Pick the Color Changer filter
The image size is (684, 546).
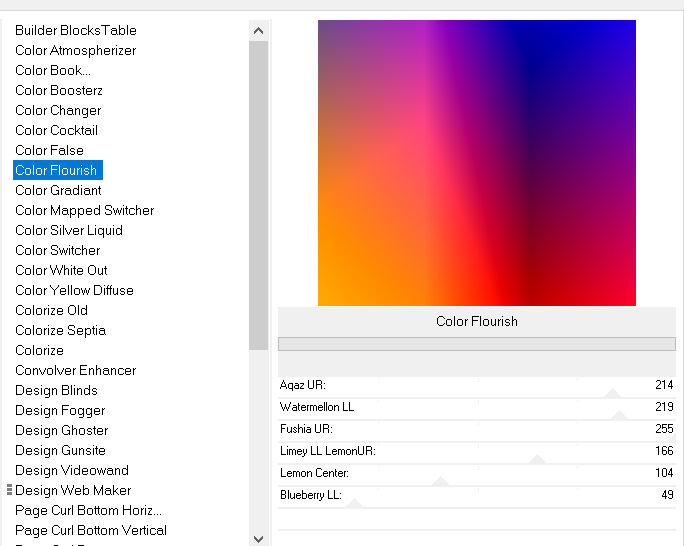click(x=58, y=110)
